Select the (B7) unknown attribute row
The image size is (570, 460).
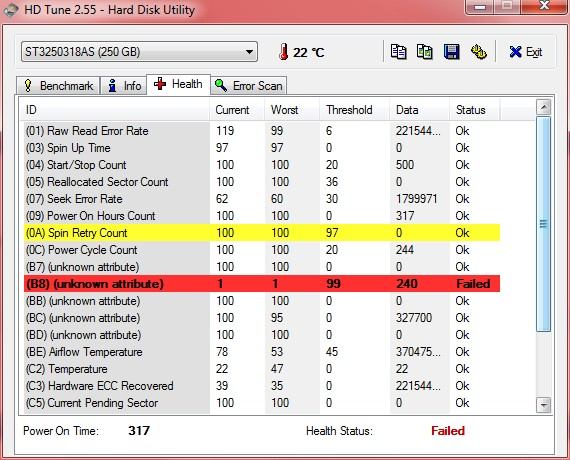[x=262, y=267]
